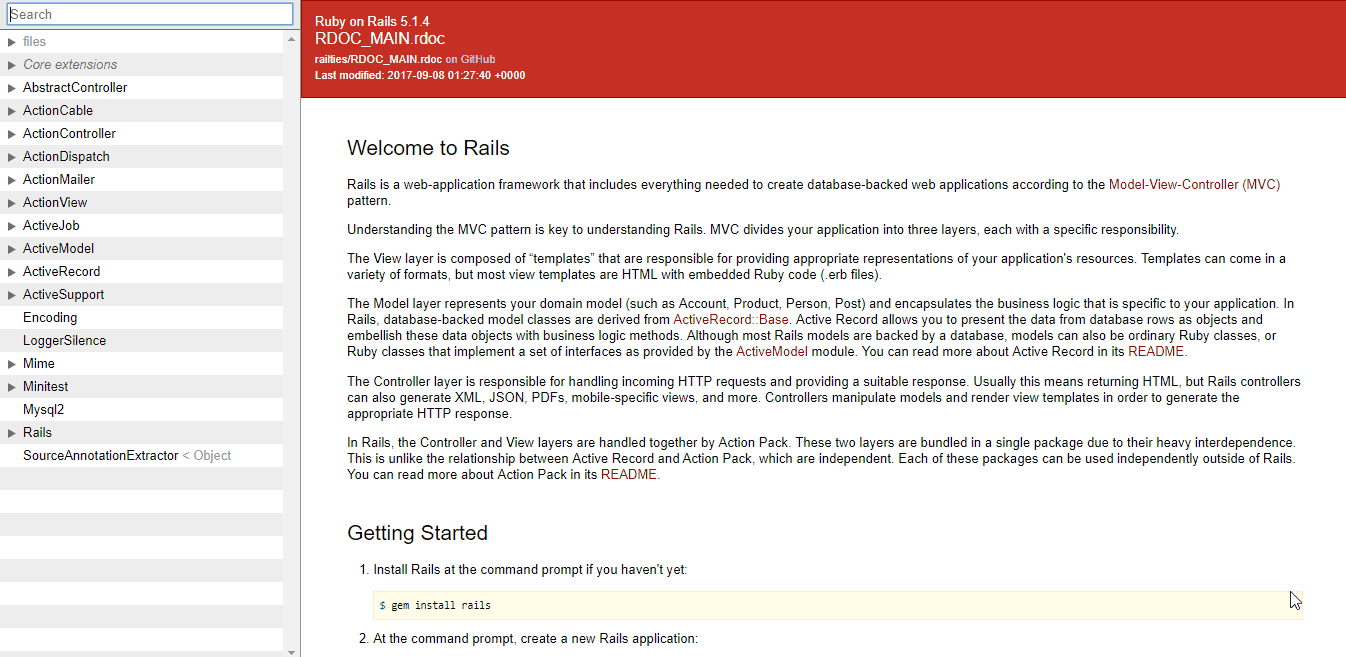
Task: Follow the ActiveRecord::Base link
Action: click(731, 320)
